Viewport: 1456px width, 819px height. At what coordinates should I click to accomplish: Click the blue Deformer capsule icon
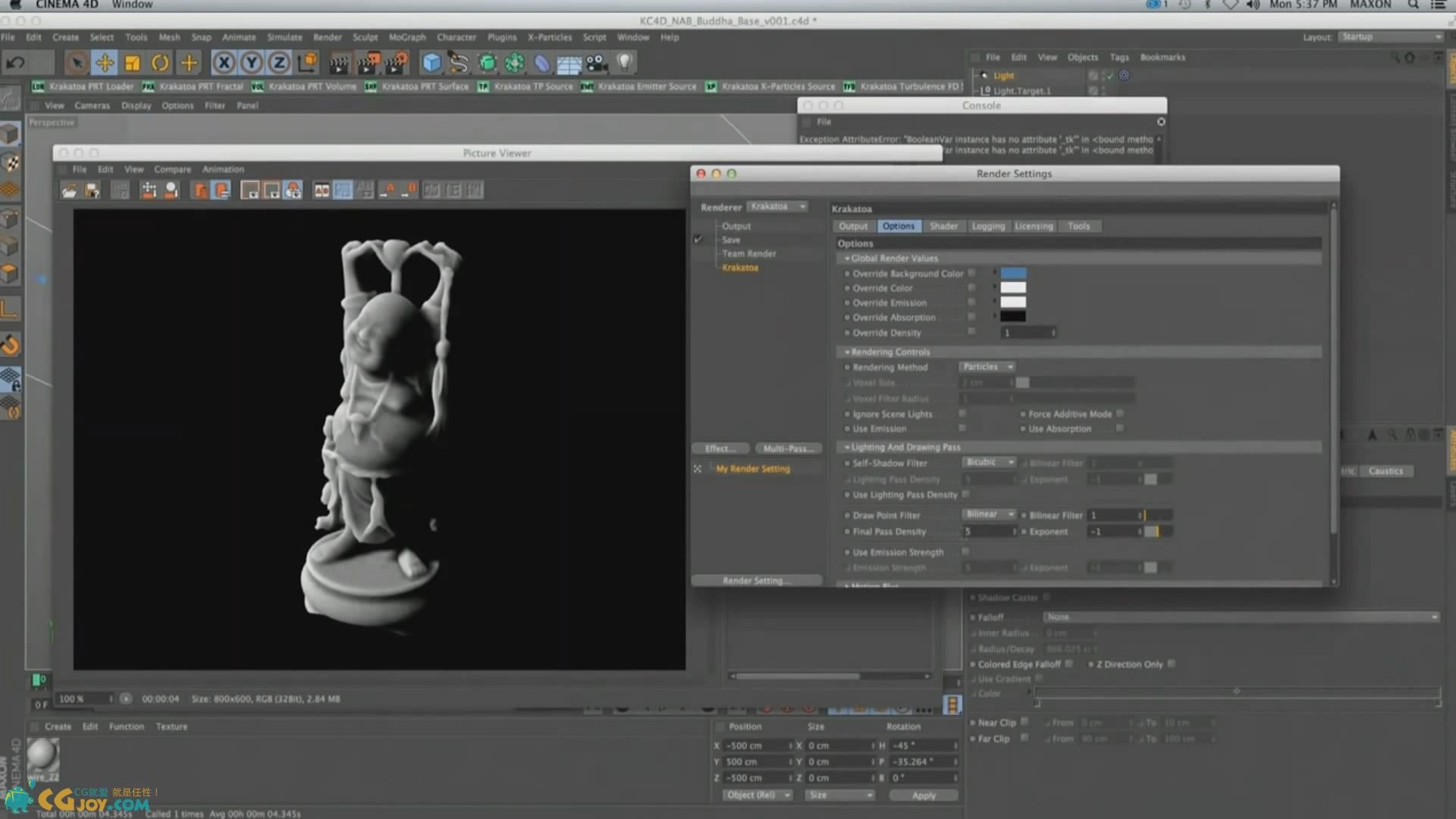(541, 63)
